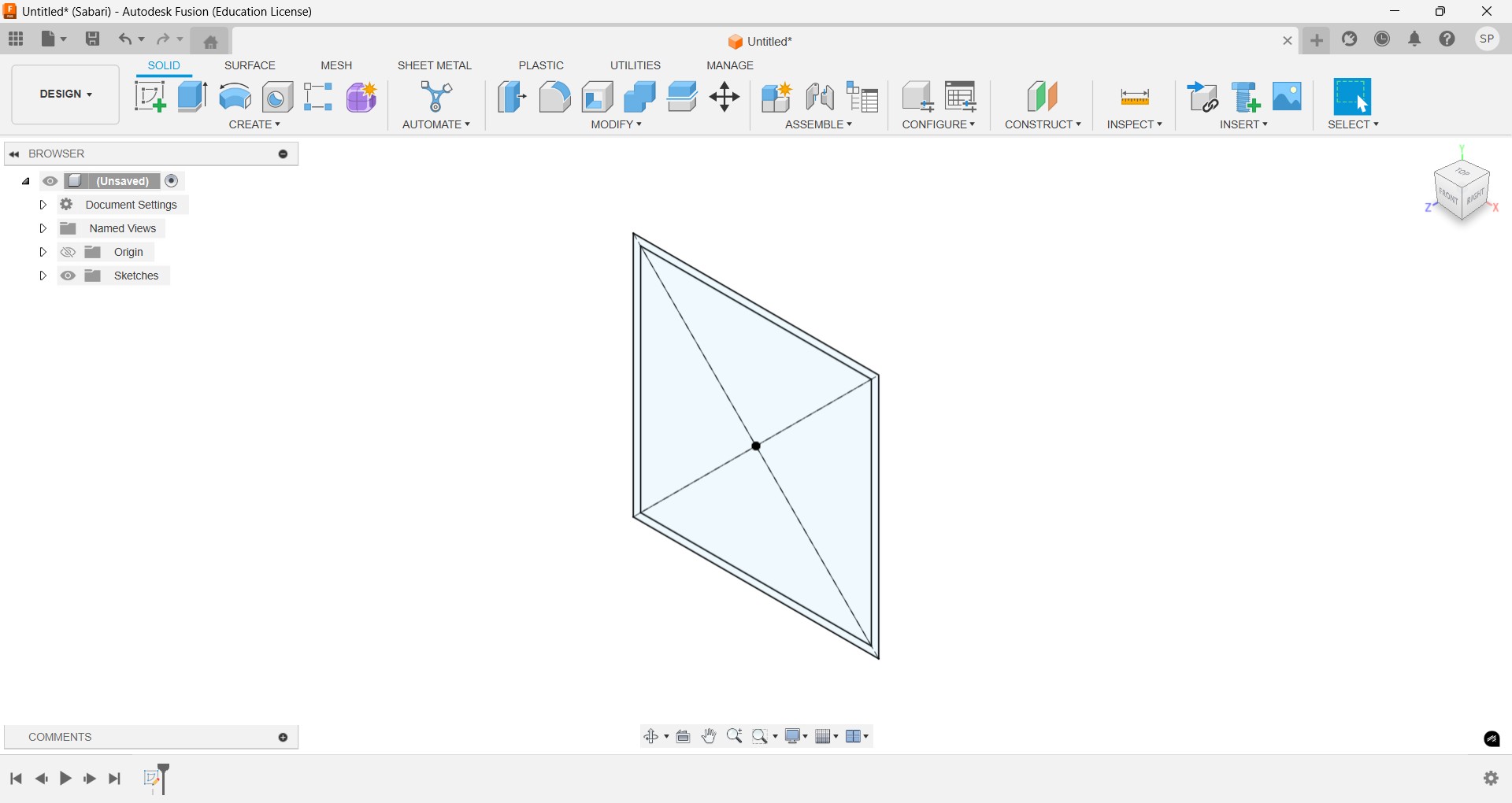Viewport: 1512px width, 803px height.
Task: Switch to the MESH tab
Action: click(x=336, y=65)
